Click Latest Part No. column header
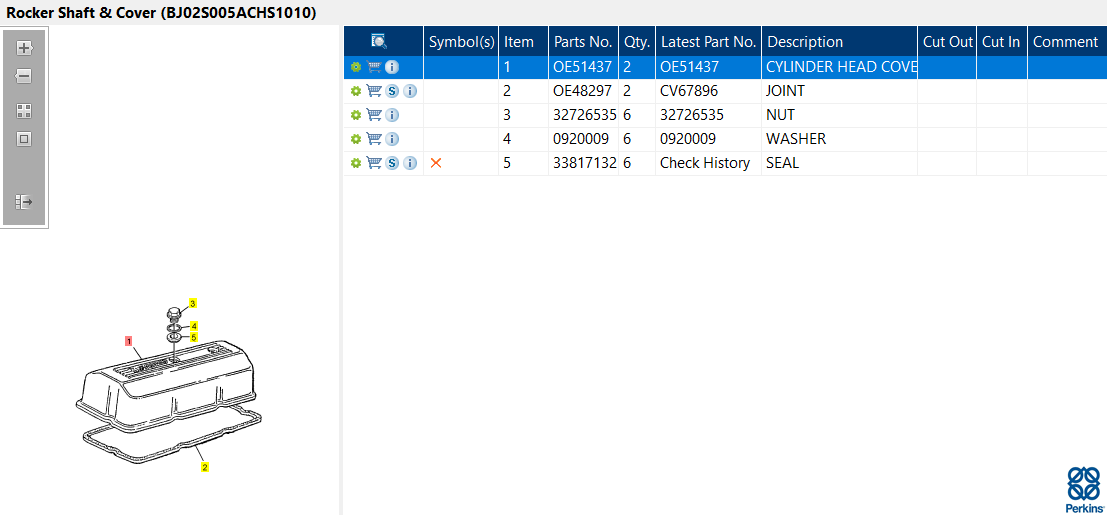The image size is (1107, 515). 708,42
